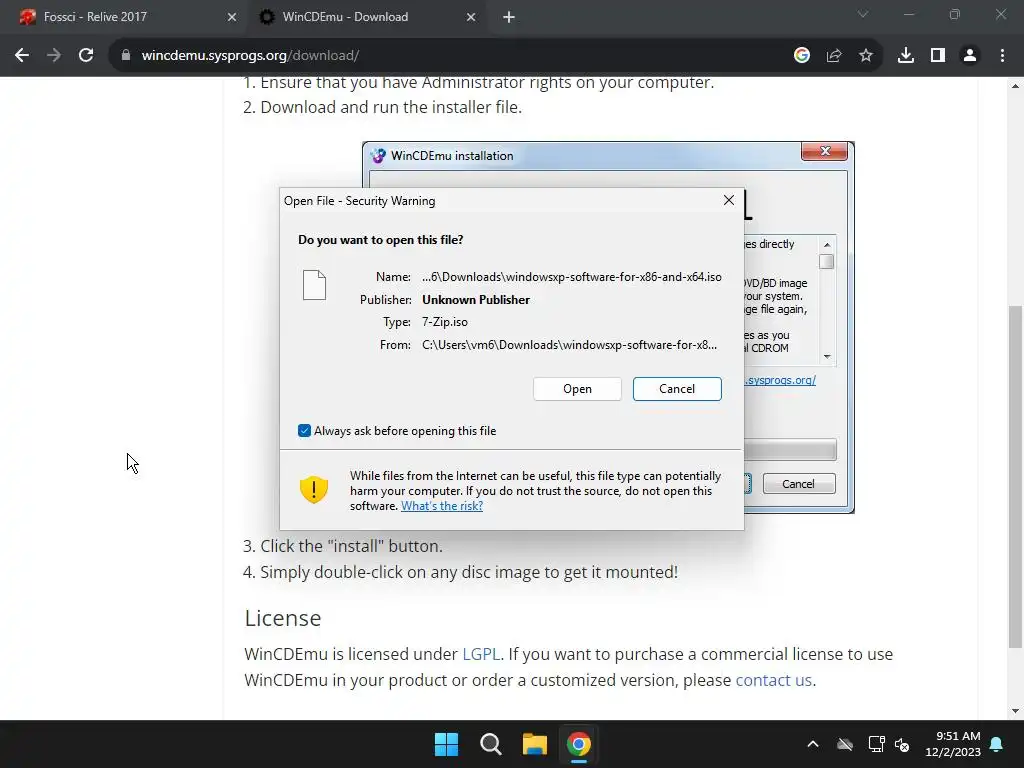1024x768 pixels.
Task: Click the padlock site info icon
Action: pyautogui.click(x=126, y=56)
